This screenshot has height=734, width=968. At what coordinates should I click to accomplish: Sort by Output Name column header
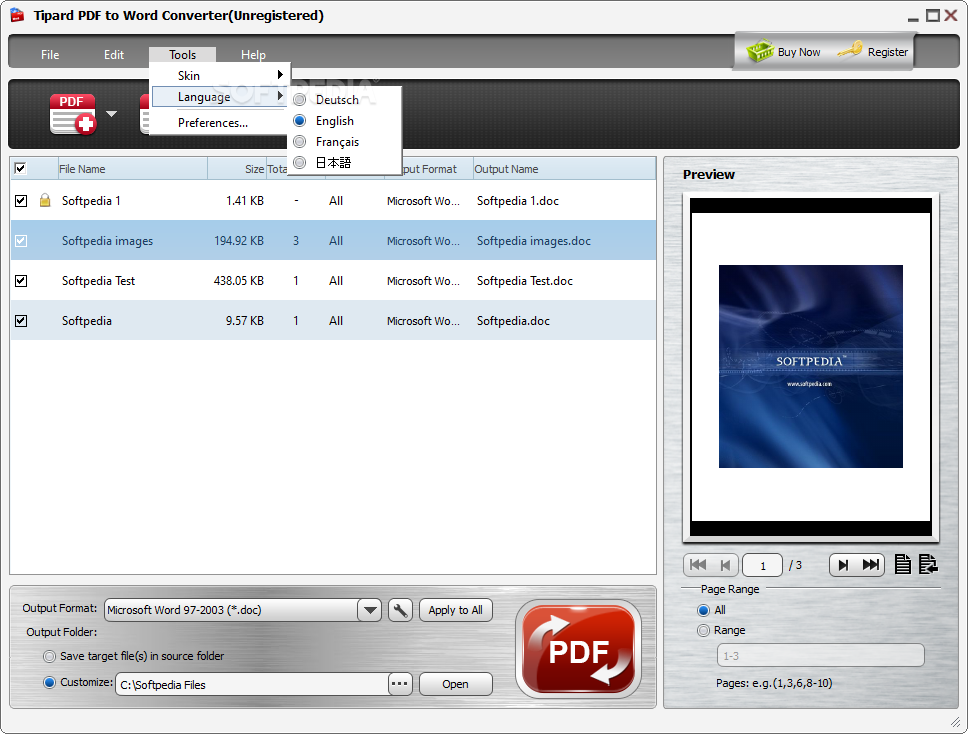(564, 169)
